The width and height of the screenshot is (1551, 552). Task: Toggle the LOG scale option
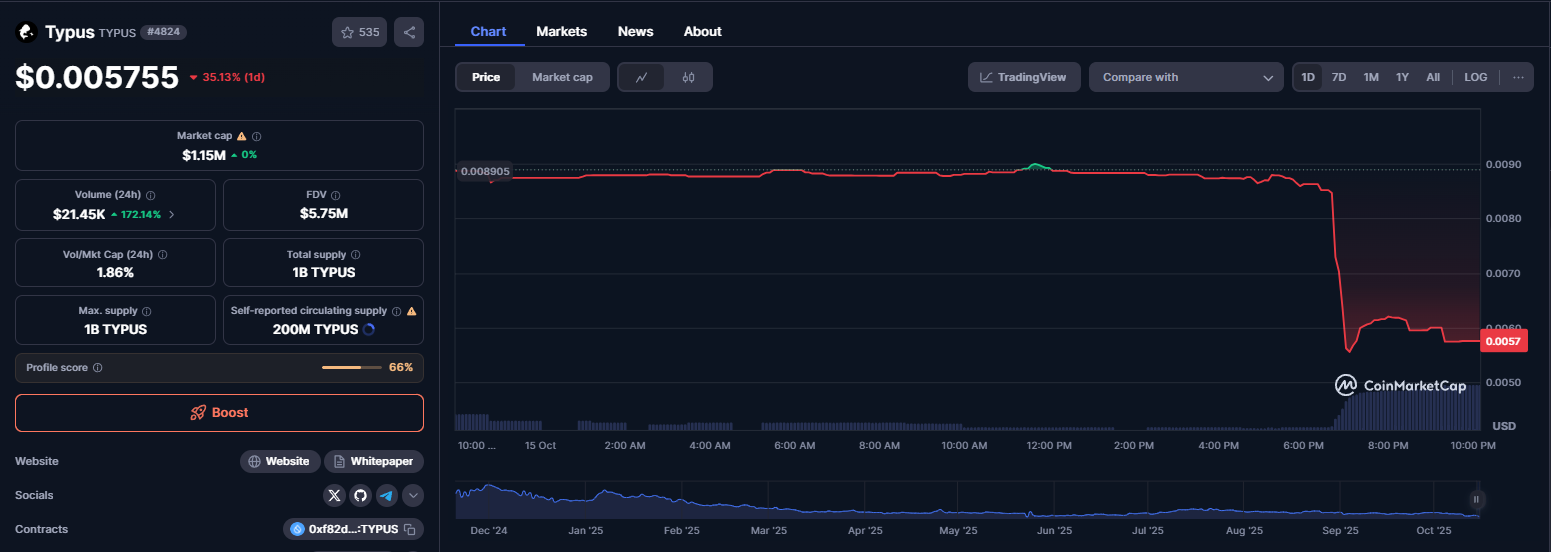[1475, 77]
